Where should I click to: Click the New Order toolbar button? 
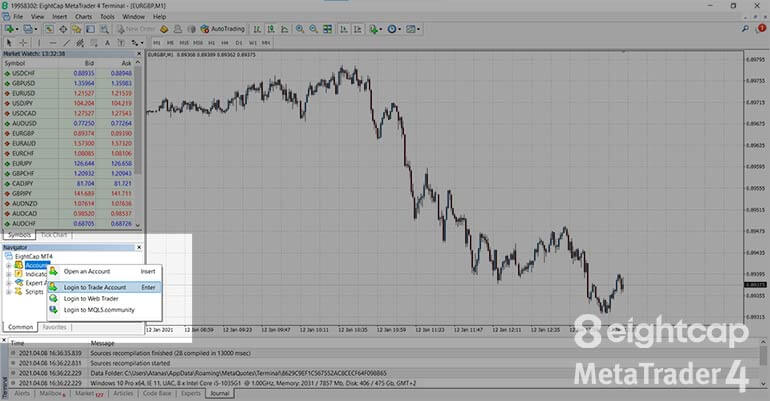coord(136,29)
